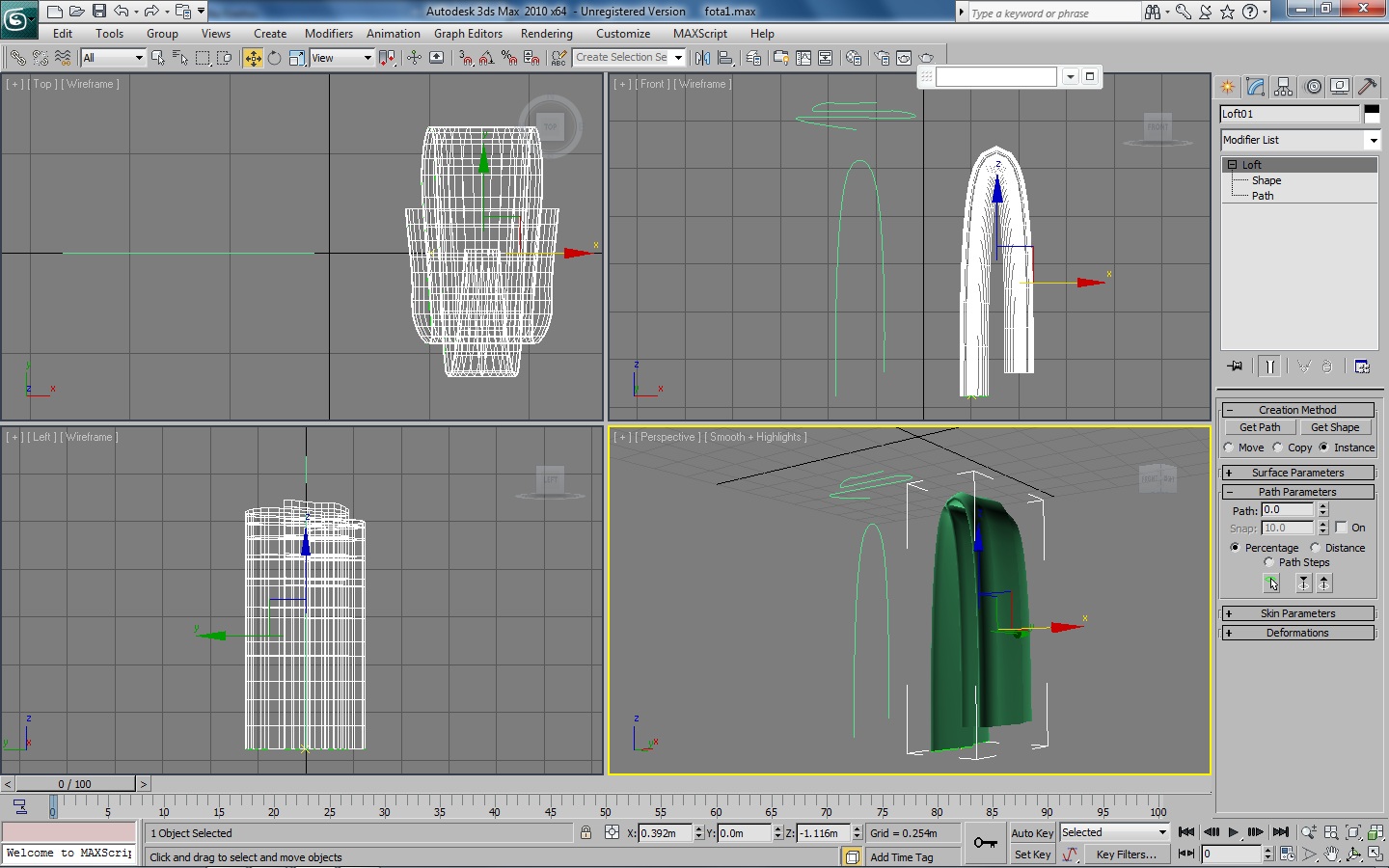Image resolution: width=1389 pixels, height=868 pixels.
Task: Toggle the Percent Snap icon
Action: point(509,58)
